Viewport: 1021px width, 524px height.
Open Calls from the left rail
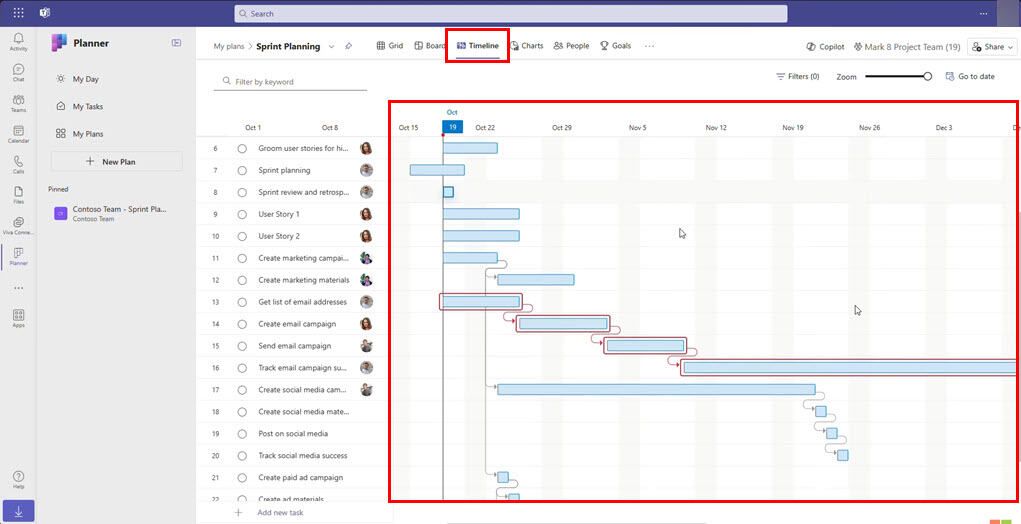(x=18, y=165)
